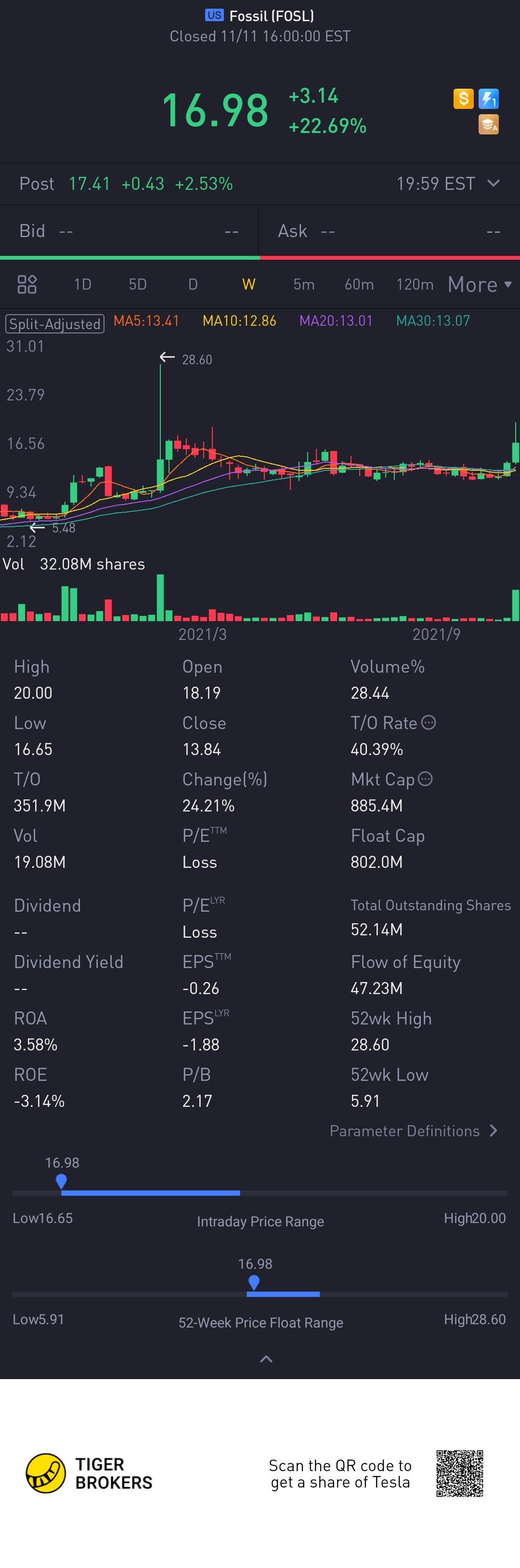Collapse the stock details panel arrow
520x1568 pixels.
point(266,1358)
